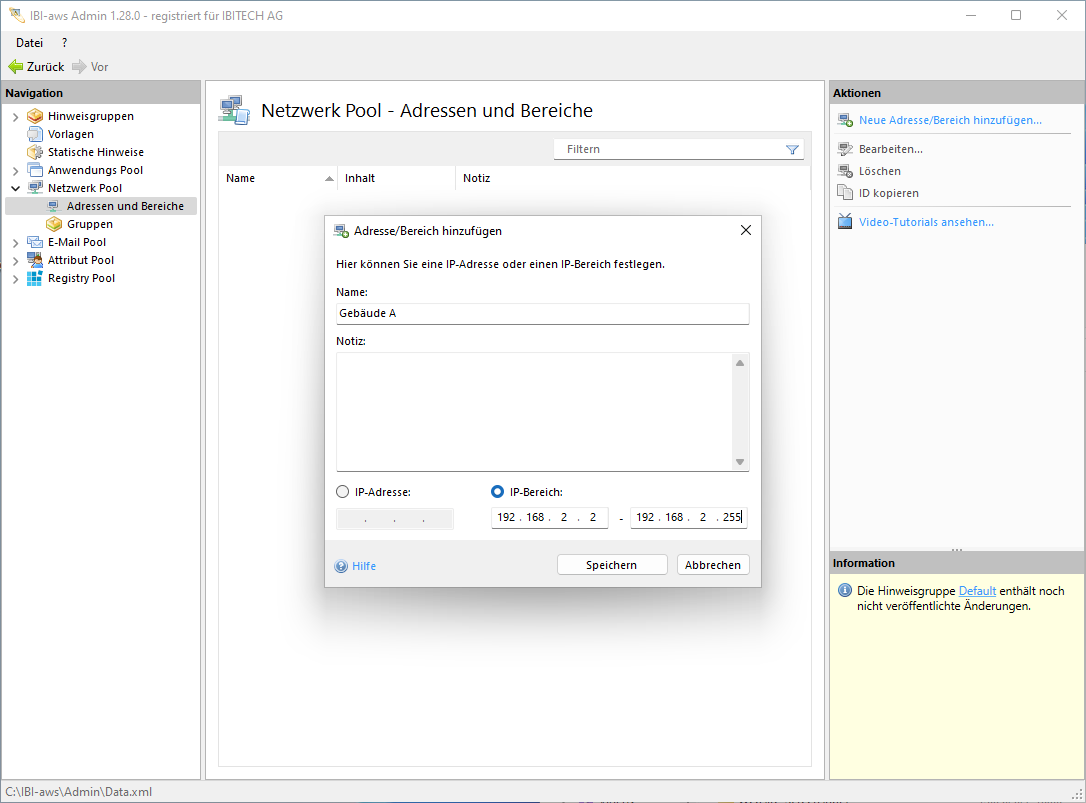Expand the E-Mail Pool tree node
The height and width of the screenshot is (803, 1086).
pyautogui.click(x=15, y=243)
